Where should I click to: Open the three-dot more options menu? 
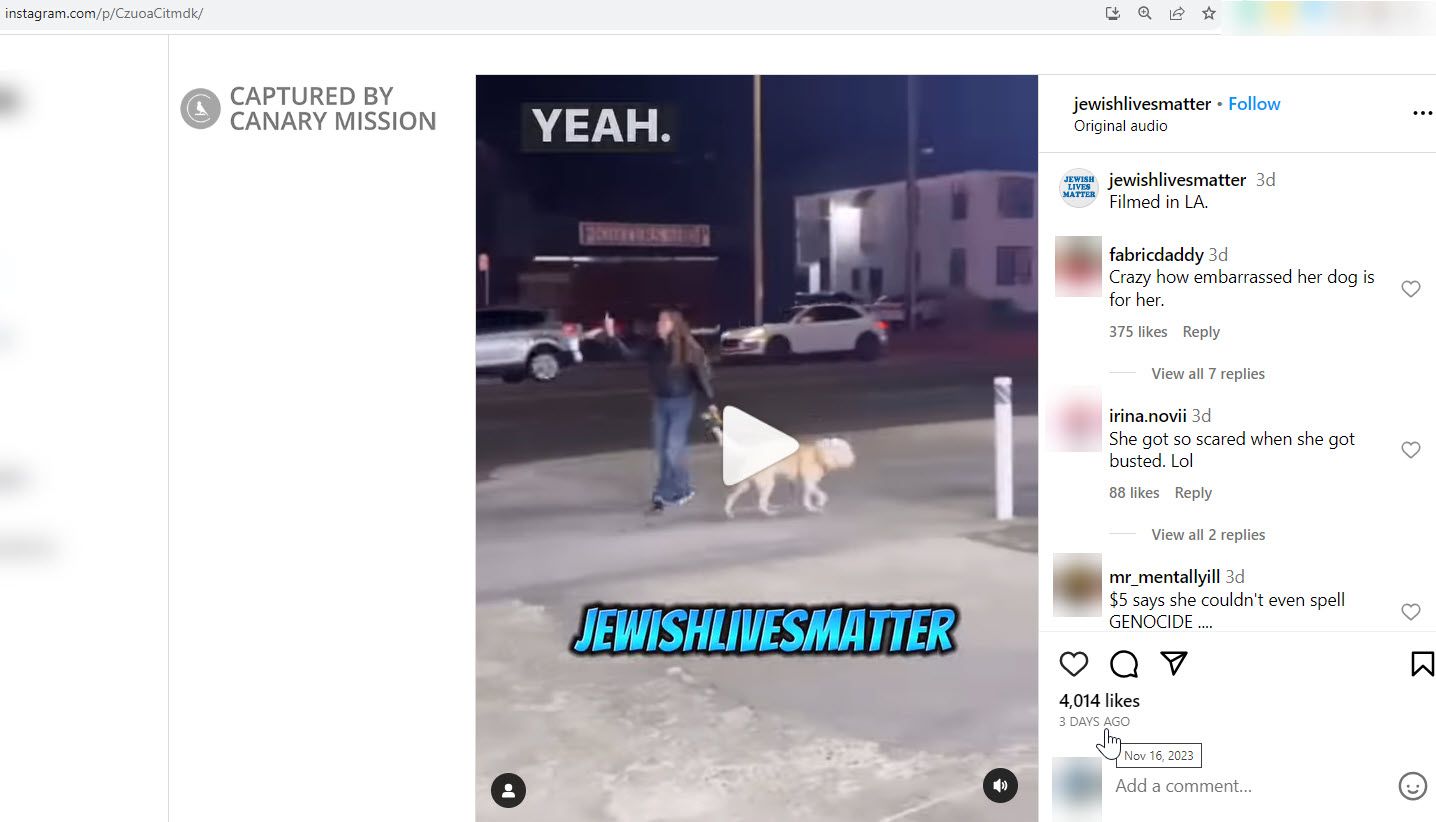click(1422, 114)
